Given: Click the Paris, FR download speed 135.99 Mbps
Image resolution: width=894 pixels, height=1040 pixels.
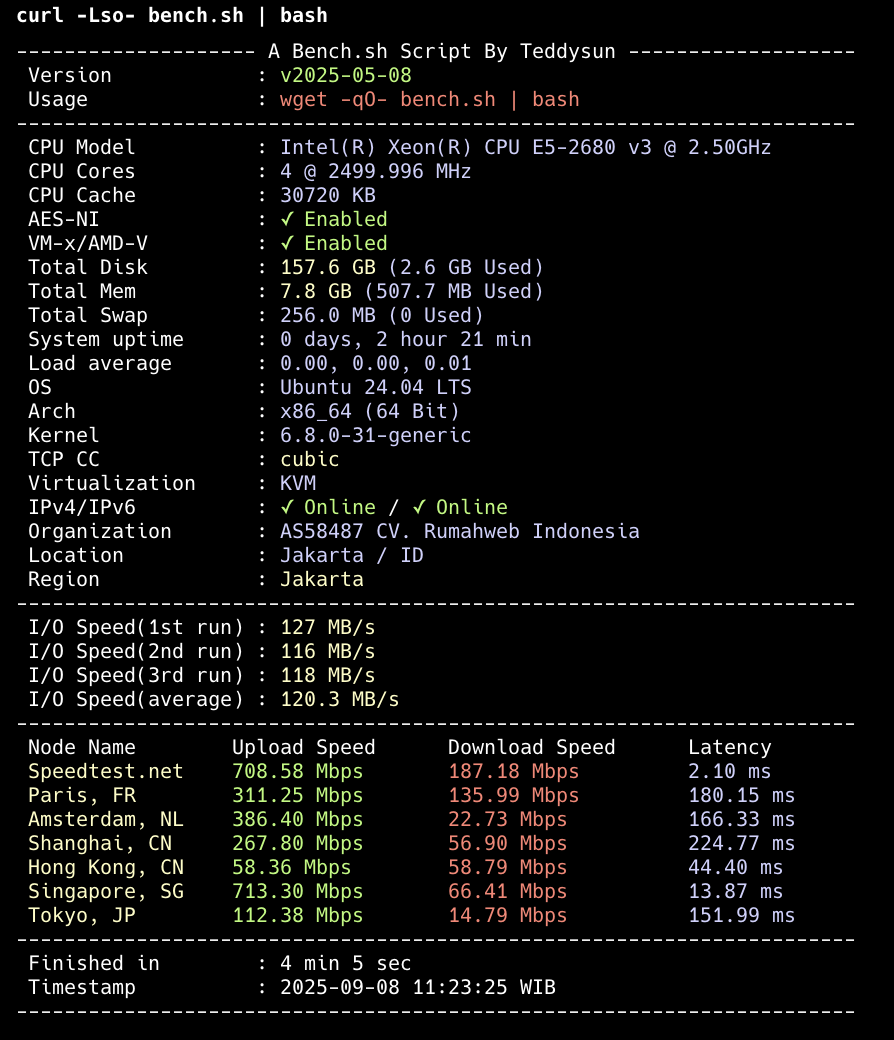Looking at the screenshot, I should [x=513, y=795].
